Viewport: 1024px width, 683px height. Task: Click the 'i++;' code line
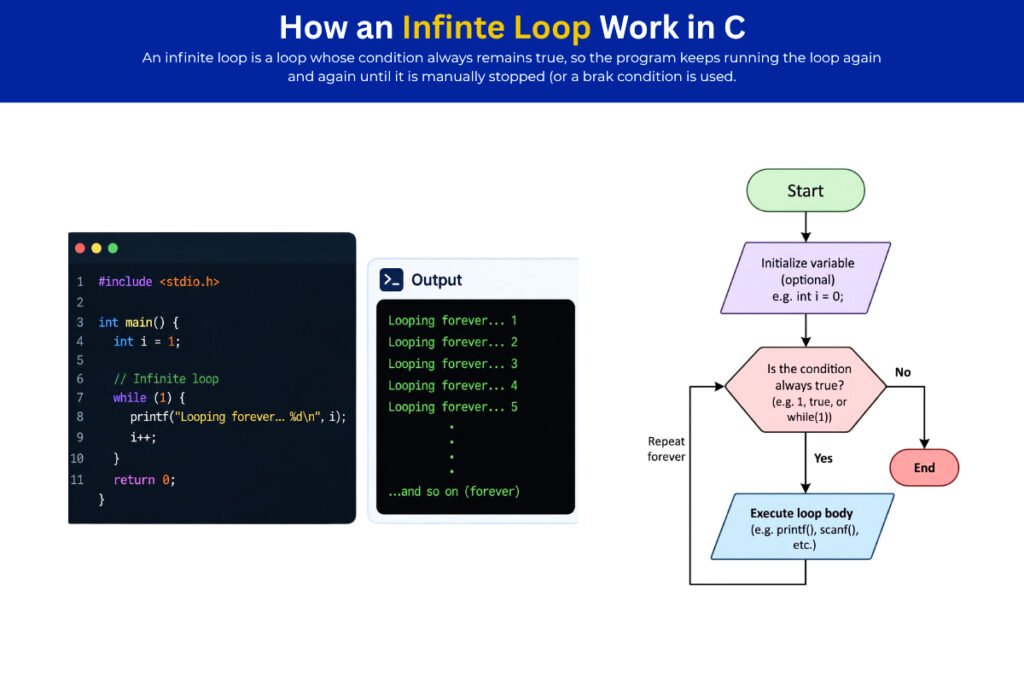click(143, 437)
